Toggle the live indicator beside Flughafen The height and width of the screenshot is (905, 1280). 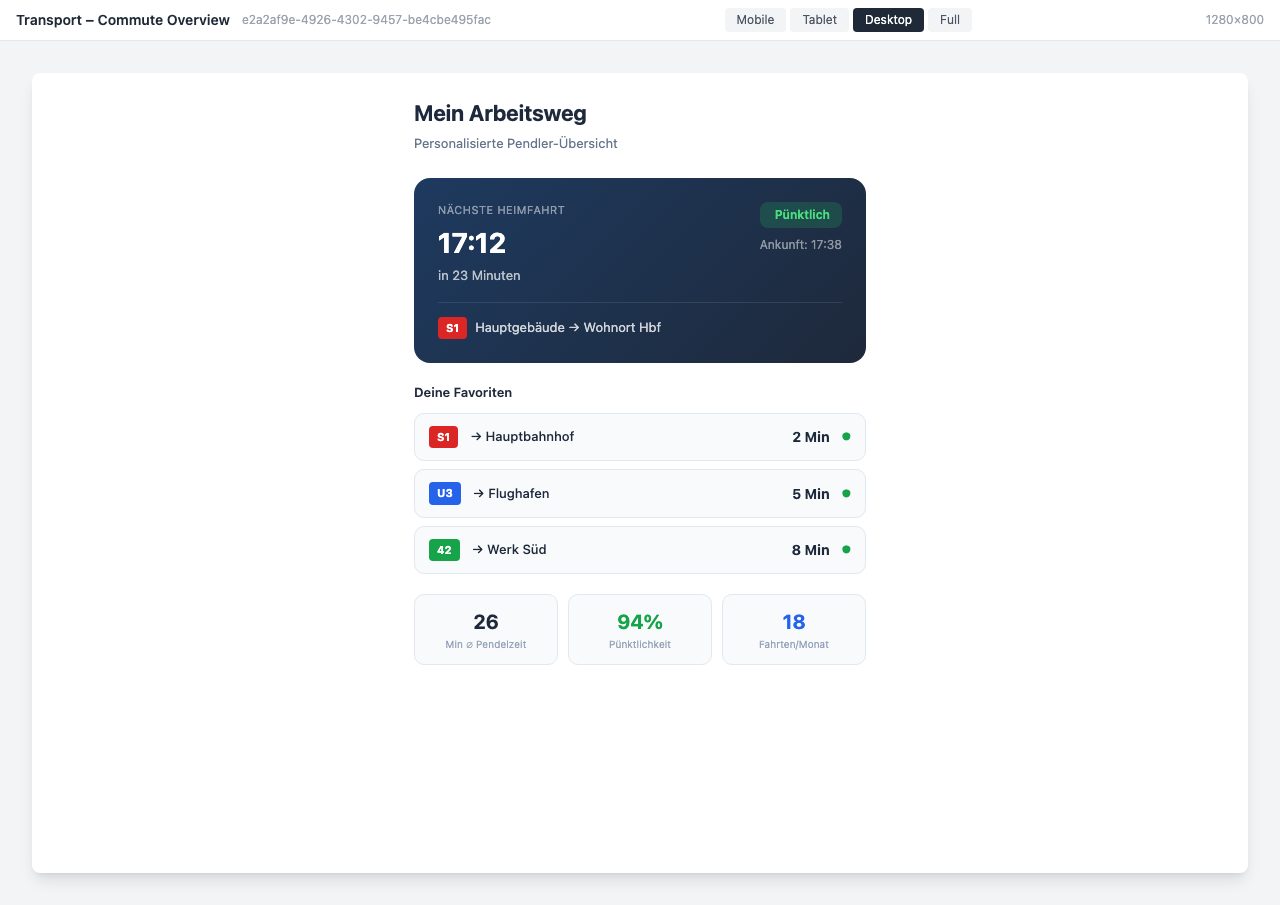click(x=846, y=493)
